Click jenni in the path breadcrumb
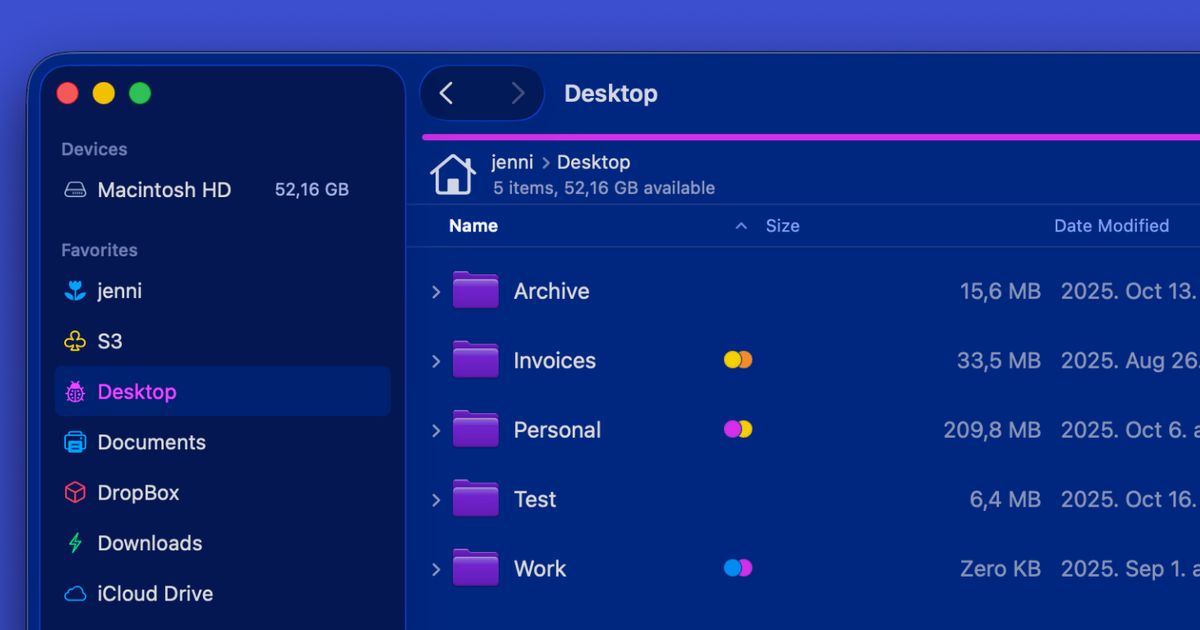 512,162
